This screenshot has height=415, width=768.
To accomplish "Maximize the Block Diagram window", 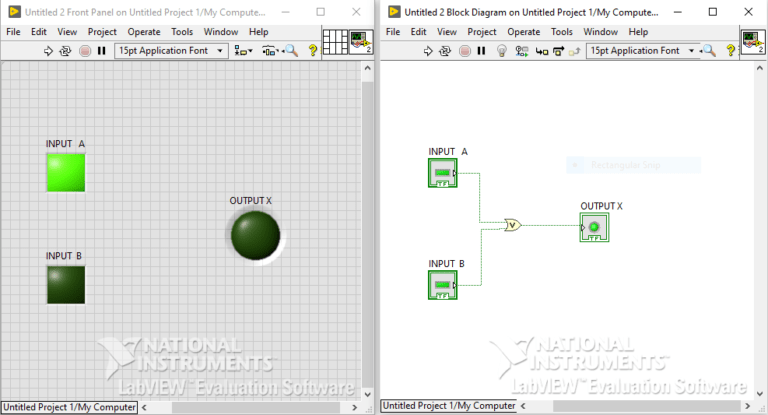I will pos(713,12).
